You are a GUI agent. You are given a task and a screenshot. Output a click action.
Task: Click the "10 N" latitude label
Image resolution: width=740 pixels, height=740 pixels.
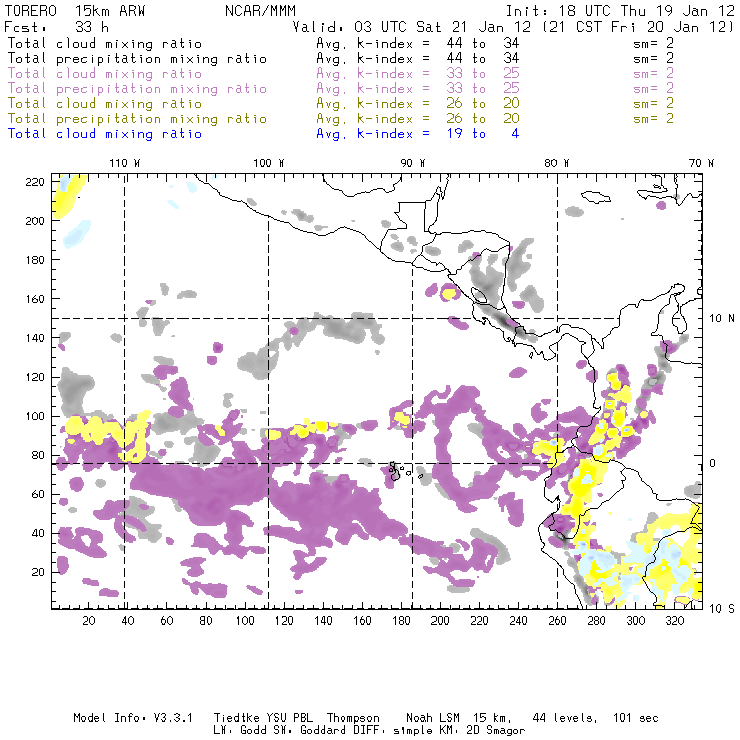point(722,319)
